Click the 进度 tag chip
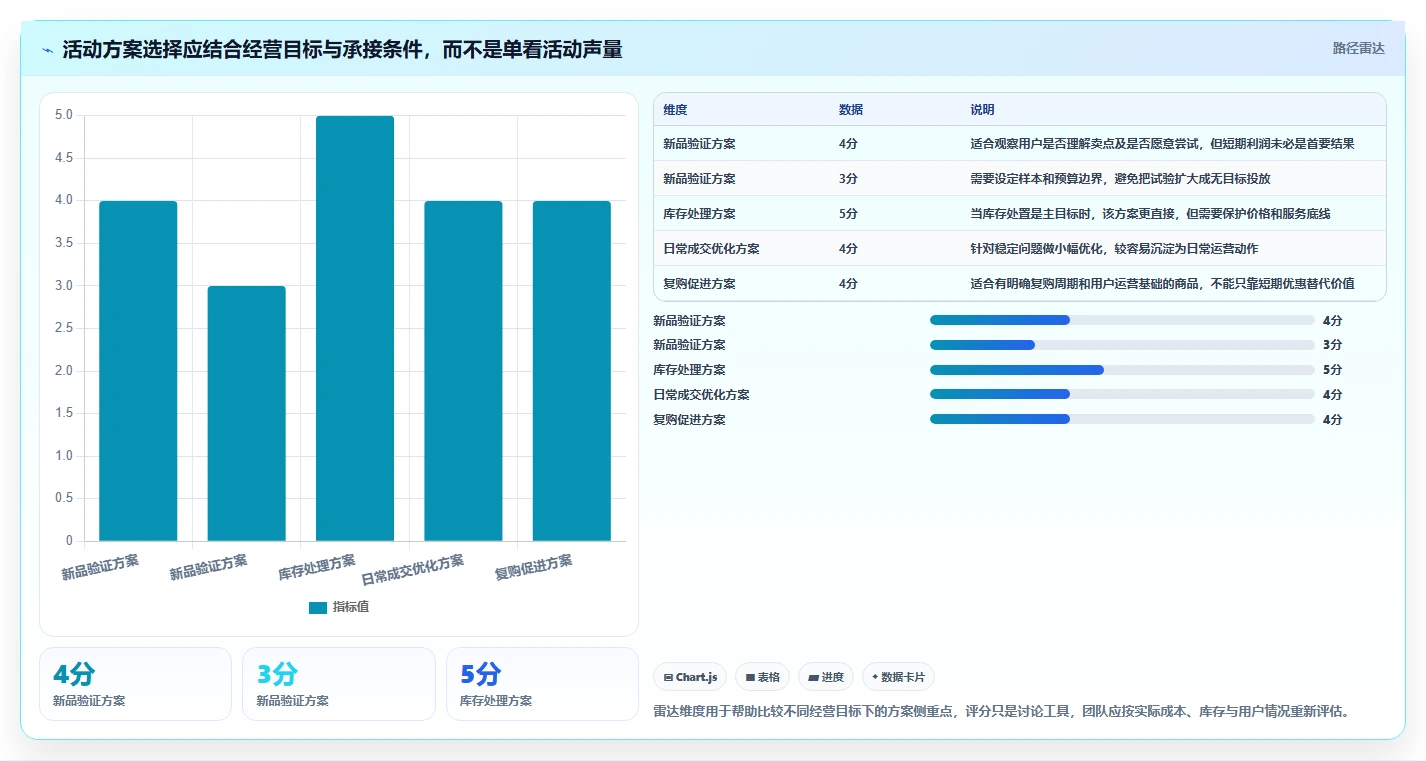 (826, 677)
